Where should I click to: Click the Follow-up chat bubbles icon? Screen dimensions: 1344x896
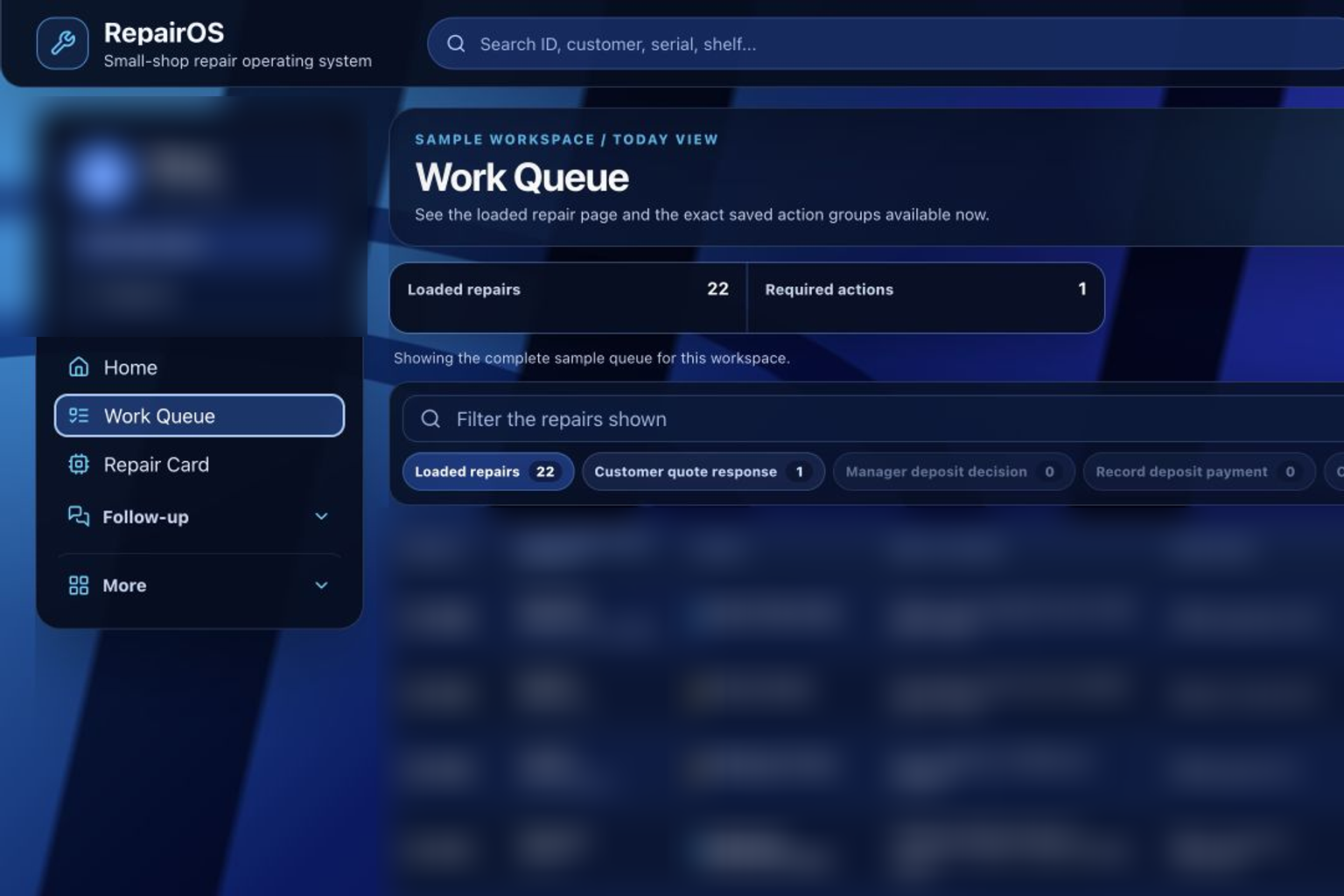(x=79, y=516)
